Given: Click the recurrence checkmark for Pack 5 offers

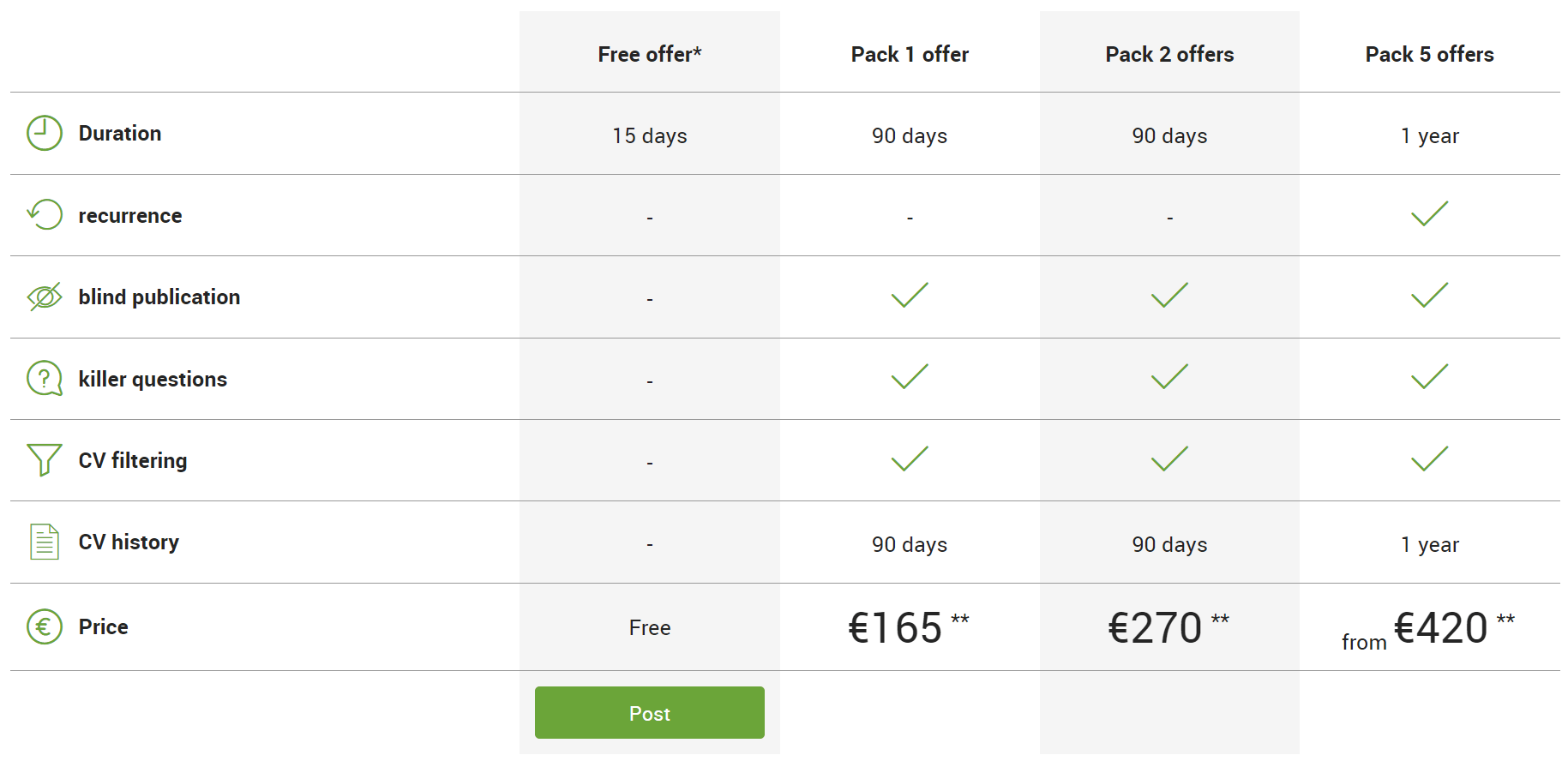Looking at the screenshot, I should tap(1429, 213).
